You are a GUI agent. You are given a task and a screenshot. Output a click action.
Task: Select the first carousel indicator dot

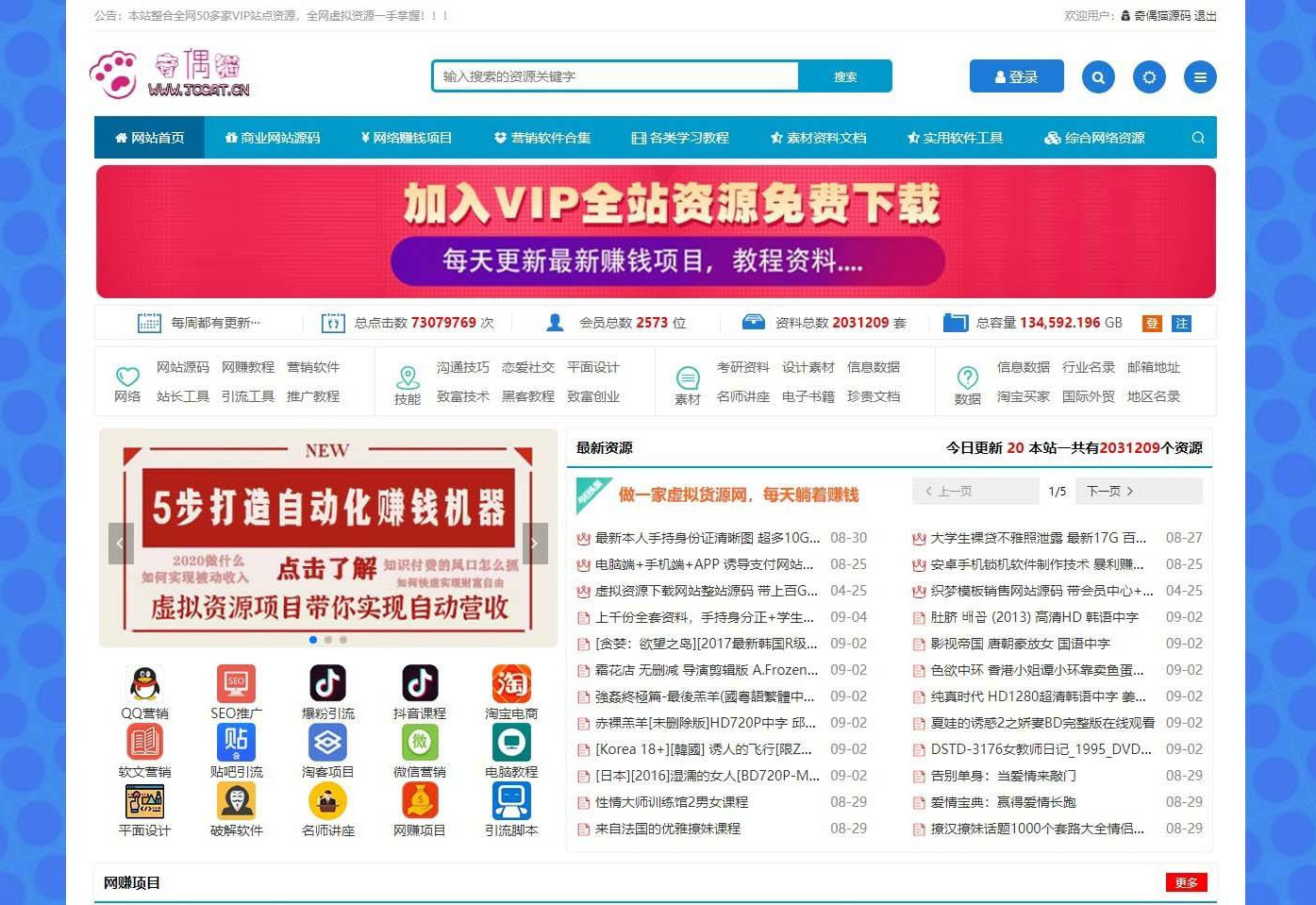[313, 640]
